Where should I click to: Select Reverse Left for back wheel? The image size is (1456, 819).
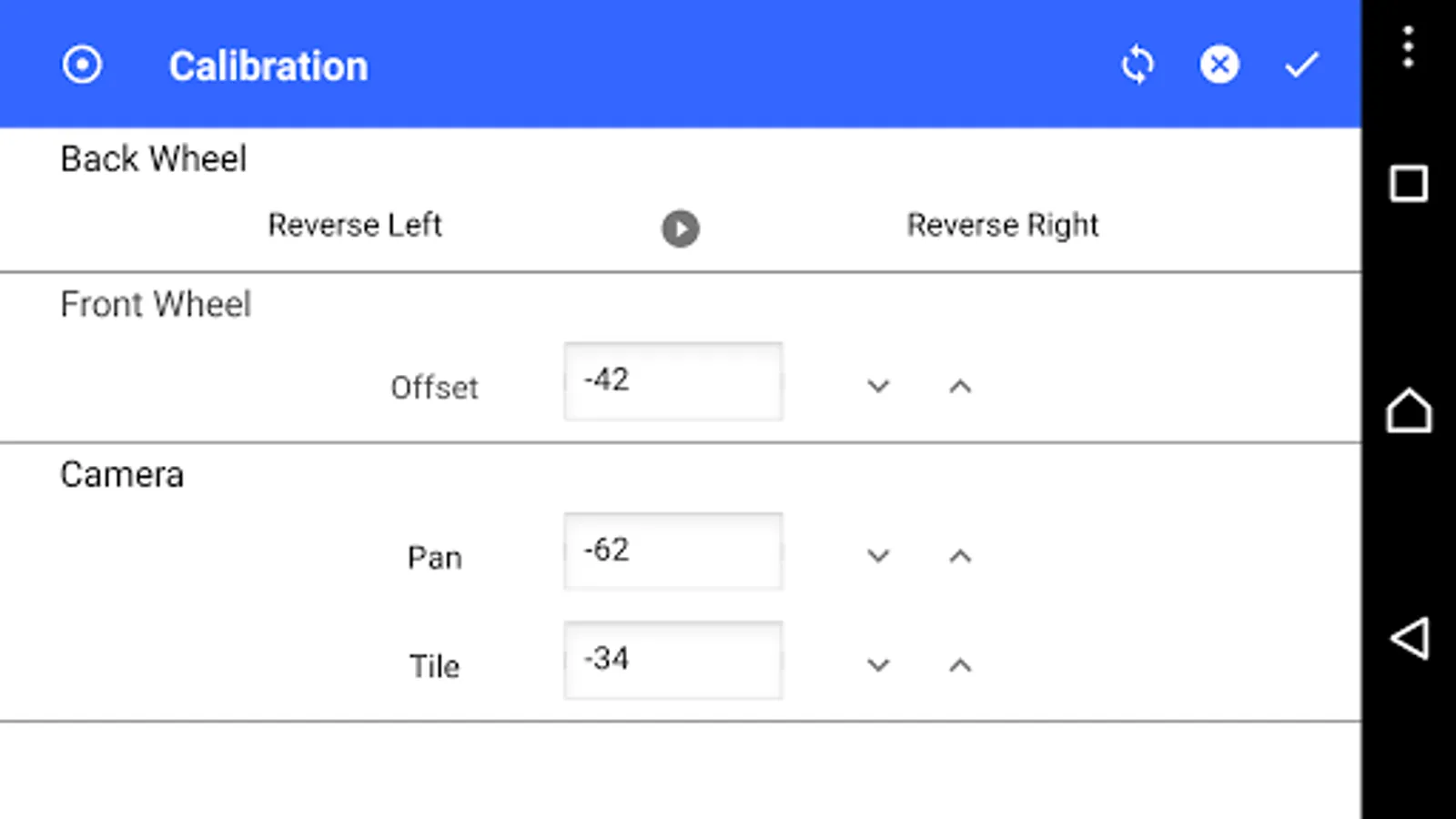[355, 225]
